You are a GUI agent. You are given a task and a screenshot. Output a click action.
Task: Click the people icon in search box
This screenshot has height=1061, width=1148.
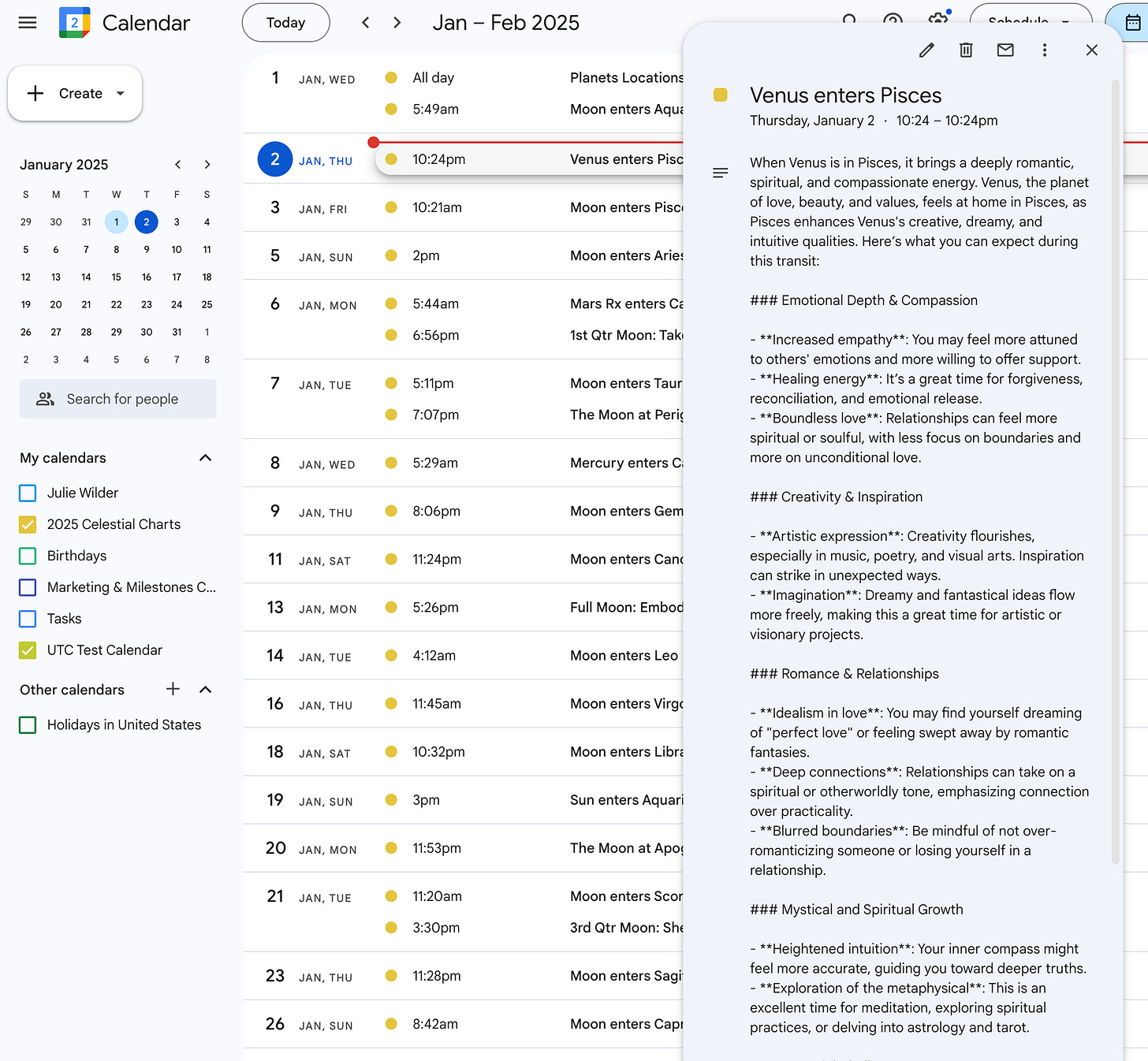tap(46, 399)
